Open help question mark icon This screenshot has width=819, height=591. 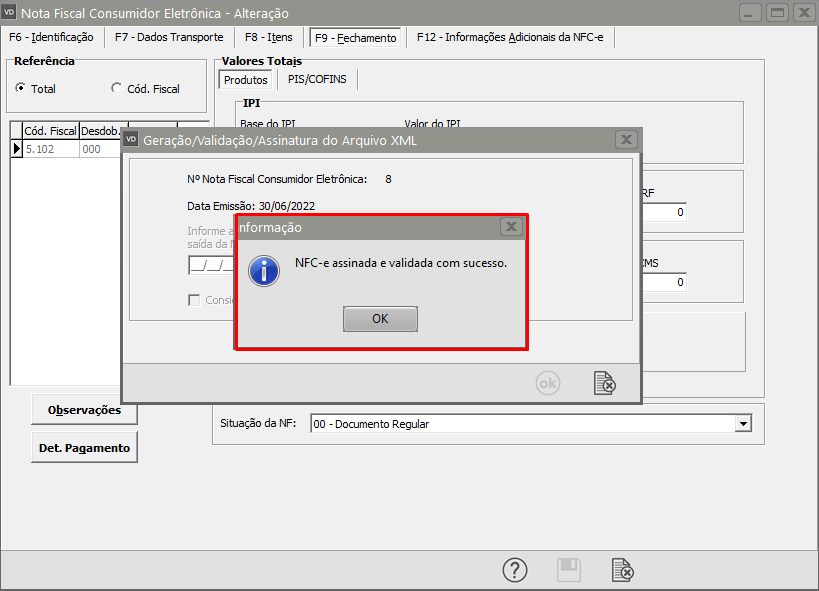(514, 570)
